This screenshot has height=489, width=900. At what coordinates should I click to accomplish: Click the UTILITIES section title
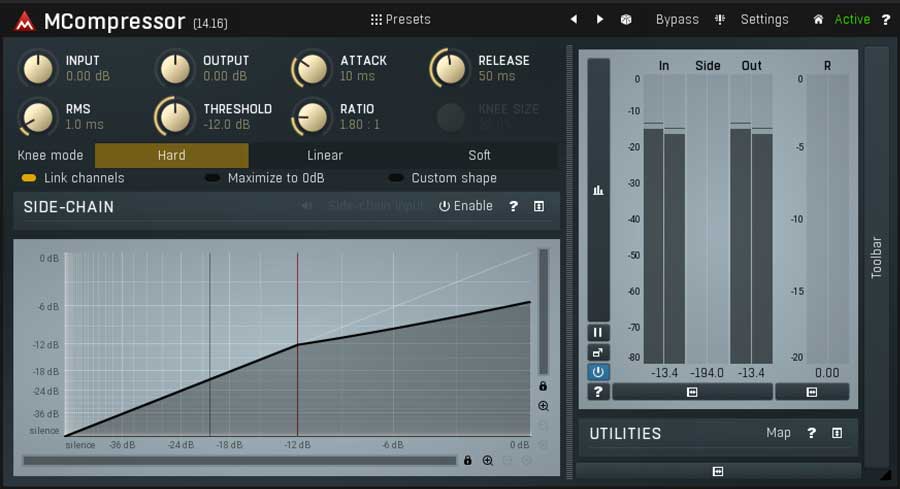click(625, 433)
